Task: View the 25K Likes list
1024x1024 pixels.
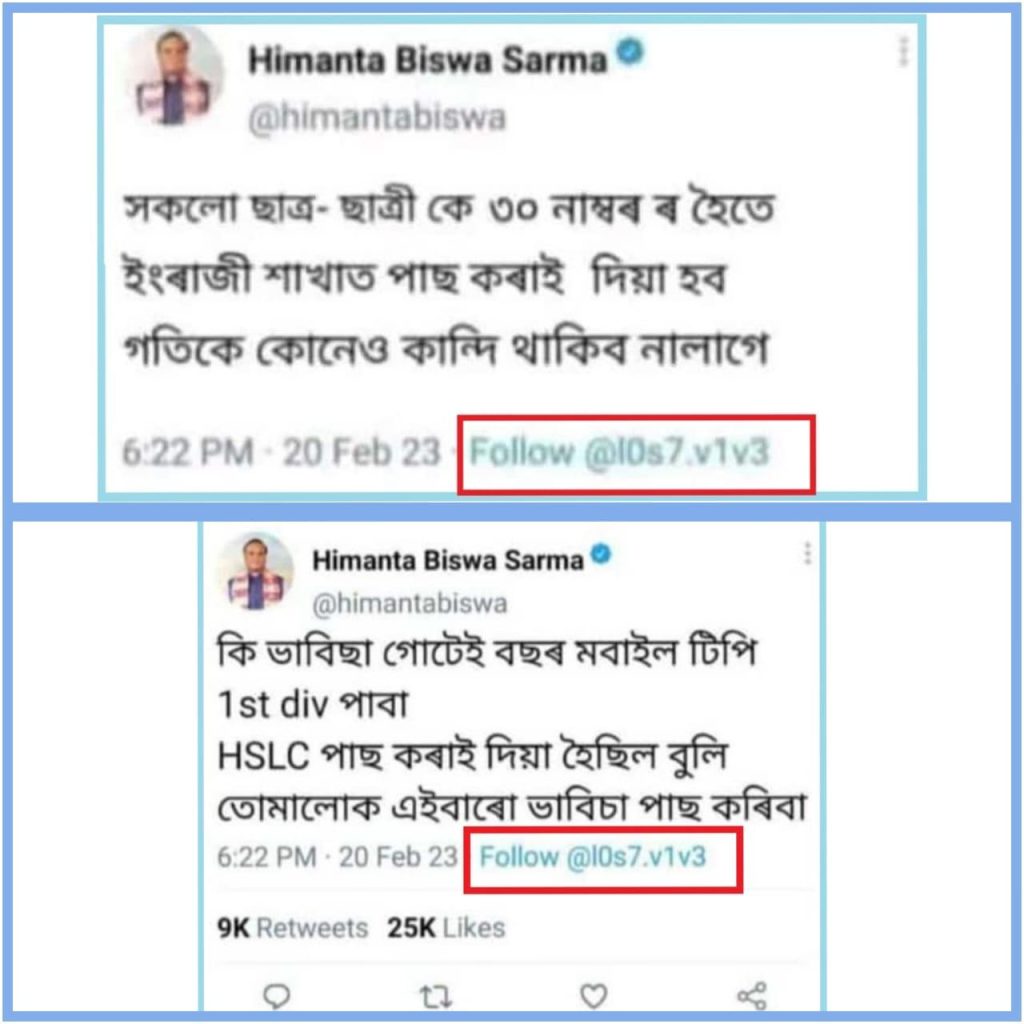Action: tap(446, 928)
